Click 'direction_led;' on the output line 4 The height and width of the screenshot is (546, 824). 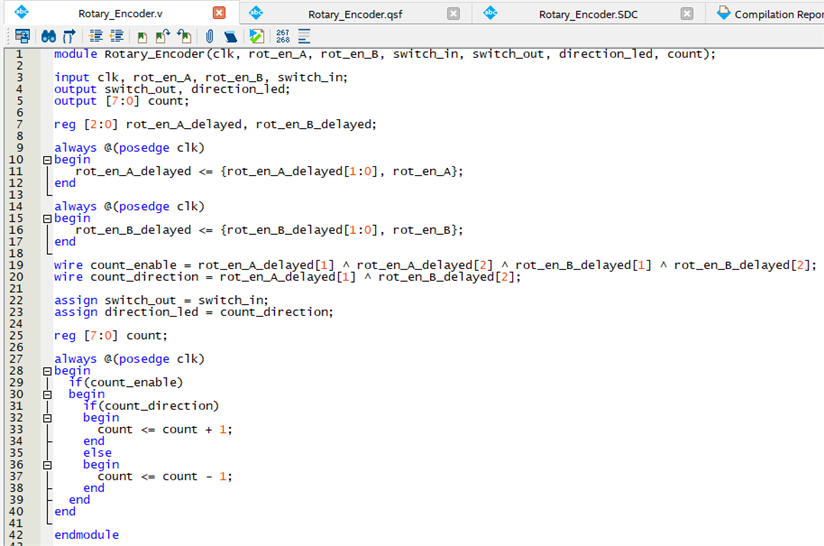tap(241, 89)
